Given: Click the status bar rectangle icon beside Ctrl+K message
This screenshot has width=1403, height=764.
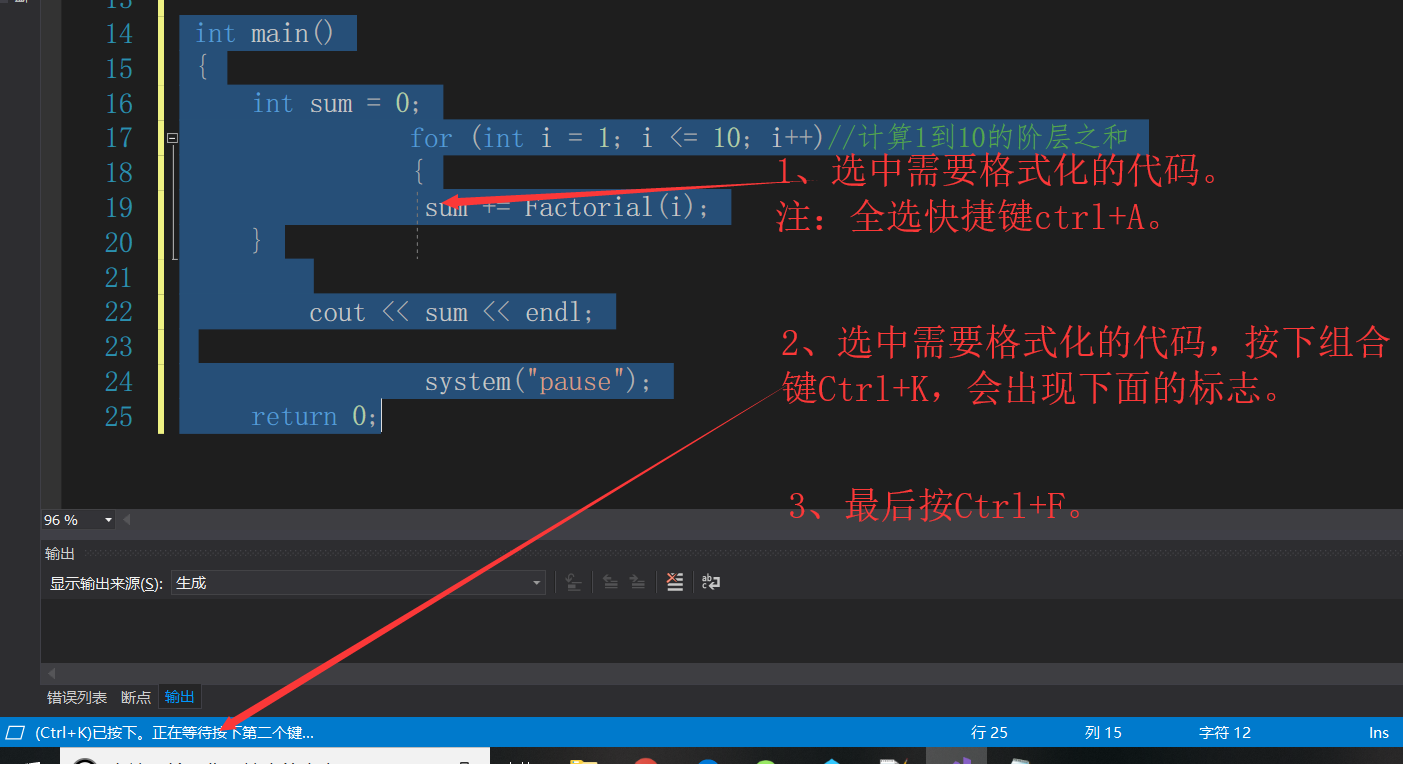Looking at the screenshot, I should (x=15, y=732).
